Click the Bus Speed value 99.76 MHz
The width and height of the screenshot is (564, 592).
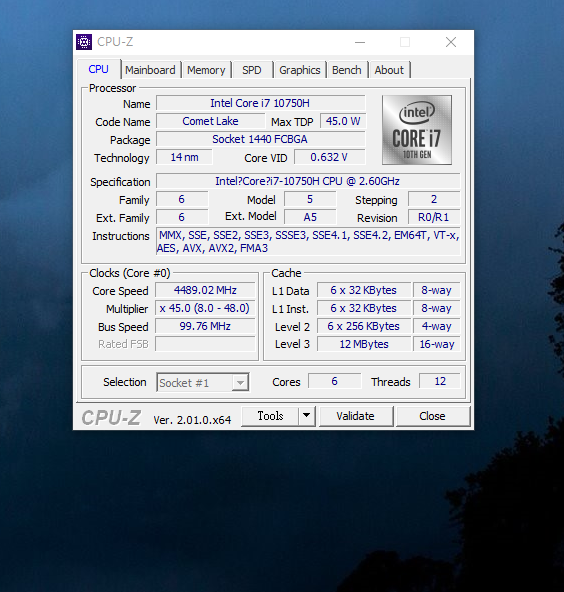(x=205, y=326)
